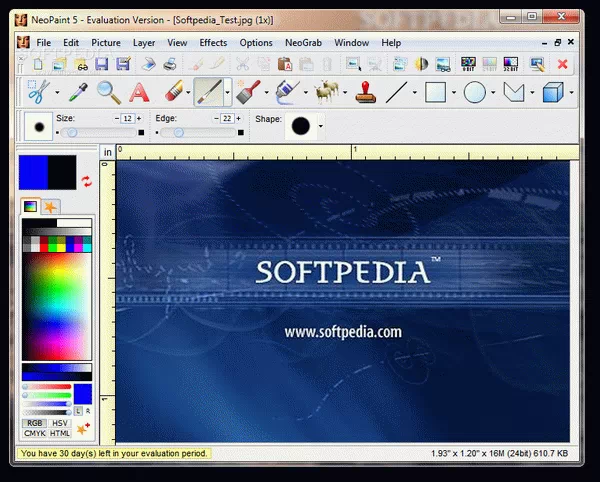Choose the paint tube tool
Image resolution: width=600 pixels, height=482 pixels.
[287, 92]
